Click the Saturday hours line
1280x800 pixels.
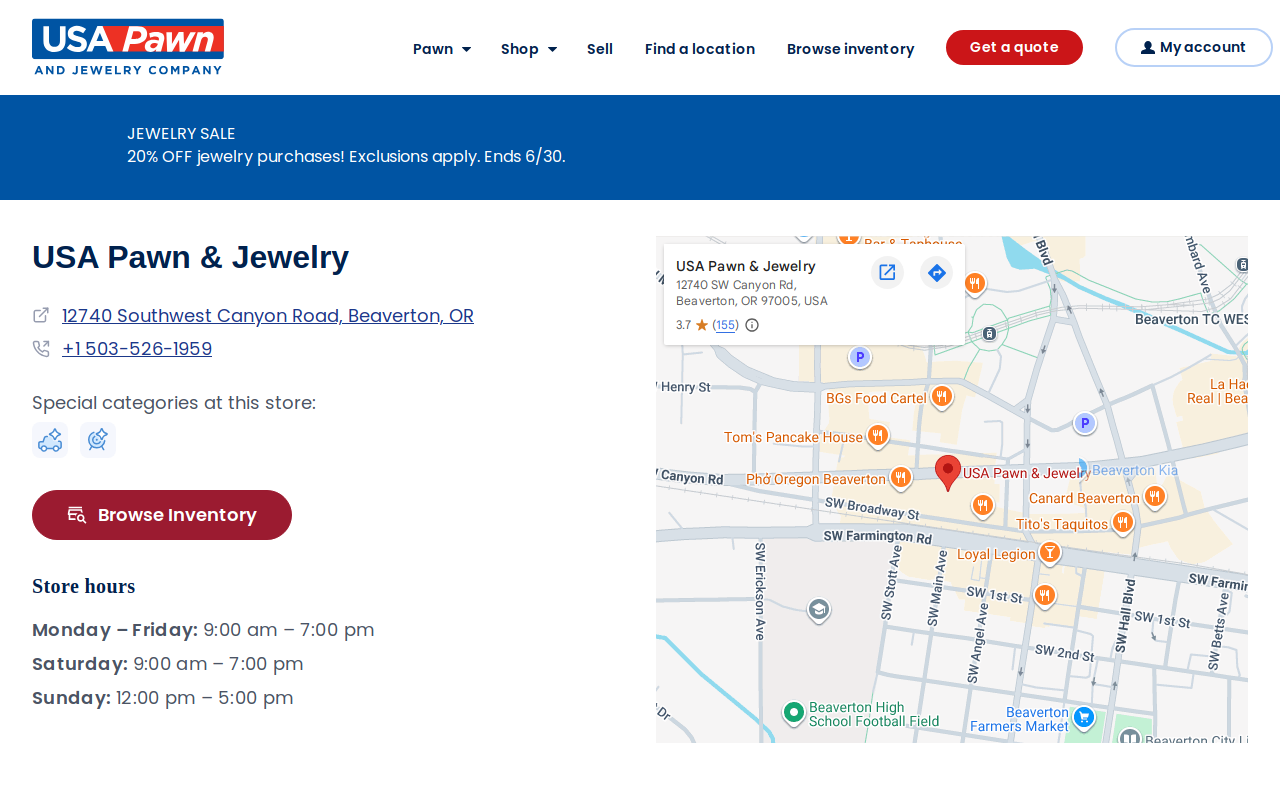(168, 664)
